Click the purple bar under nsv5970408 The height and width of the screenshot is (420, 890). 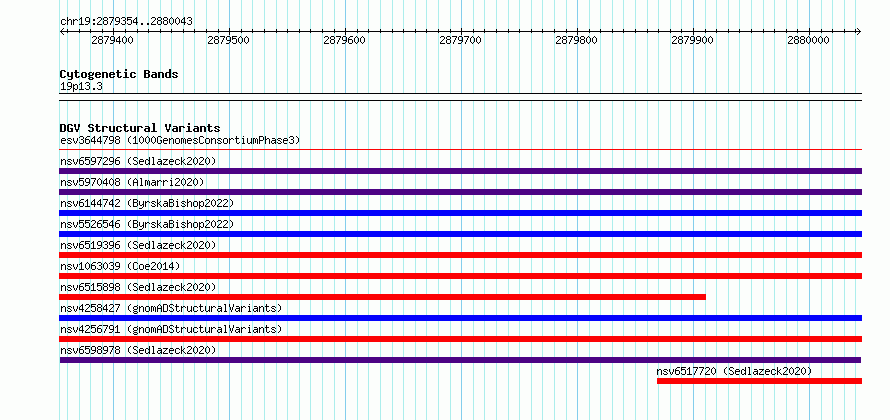[x=461, y=192]
